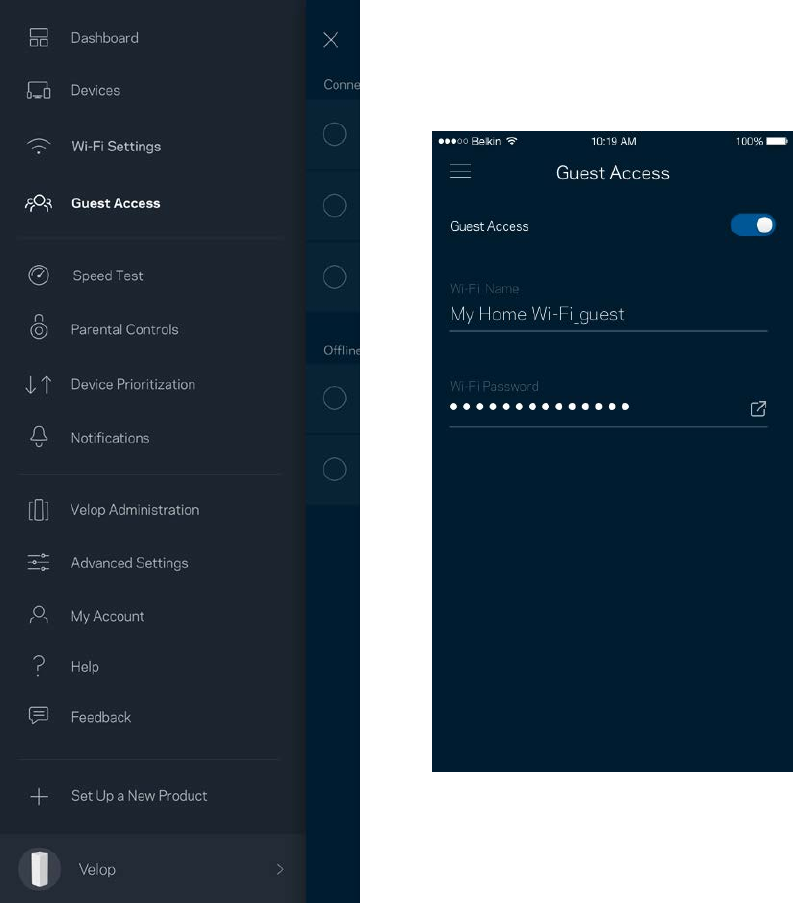Click the battery icon in phone status bar

coord(776,141)
